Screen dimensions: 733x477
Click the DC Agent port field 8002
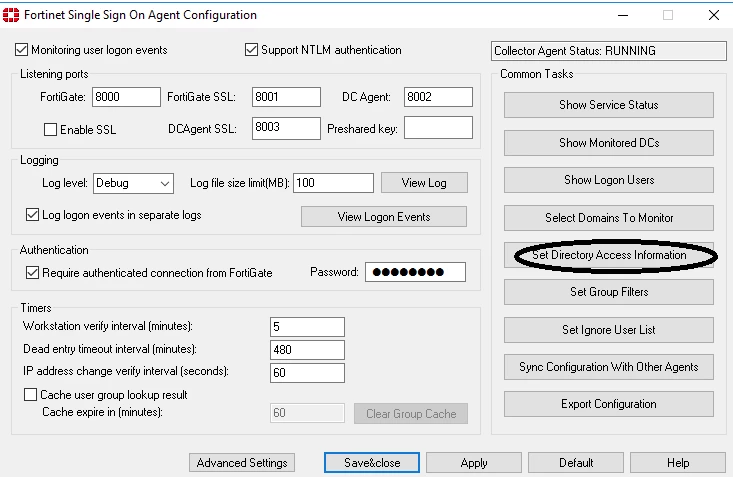click(438, 97)
